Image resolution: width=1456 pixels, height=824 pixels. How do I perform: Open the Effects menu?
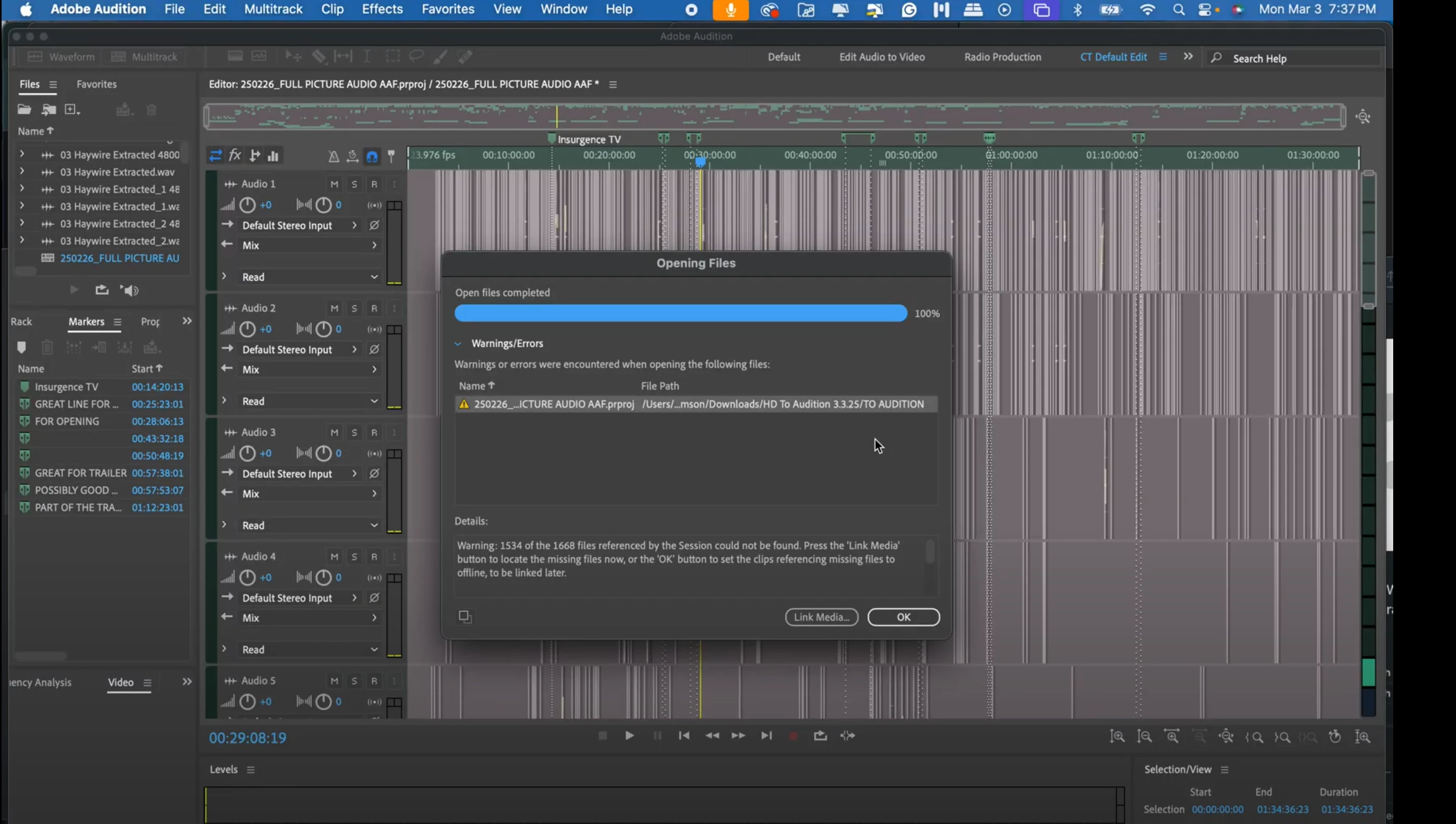coord(382,9)
